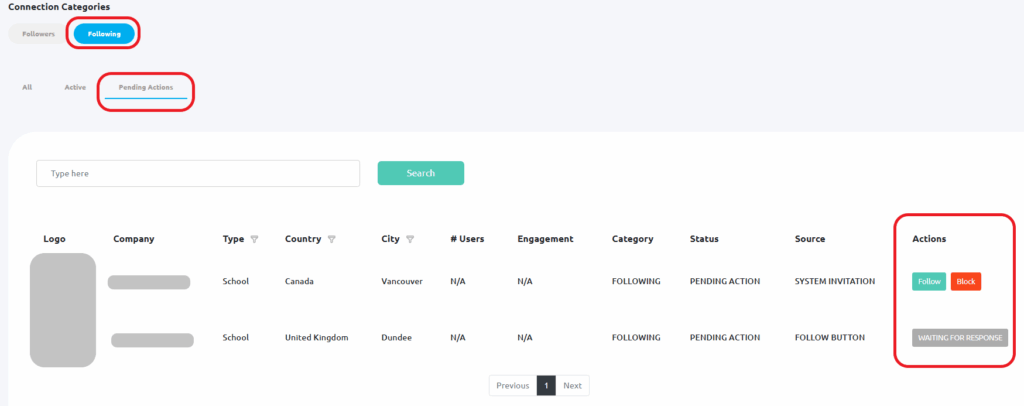This screenshot has height=406, width=1024.
Task: Open the Vancouver company name placeholder
Action: [149, 282]
